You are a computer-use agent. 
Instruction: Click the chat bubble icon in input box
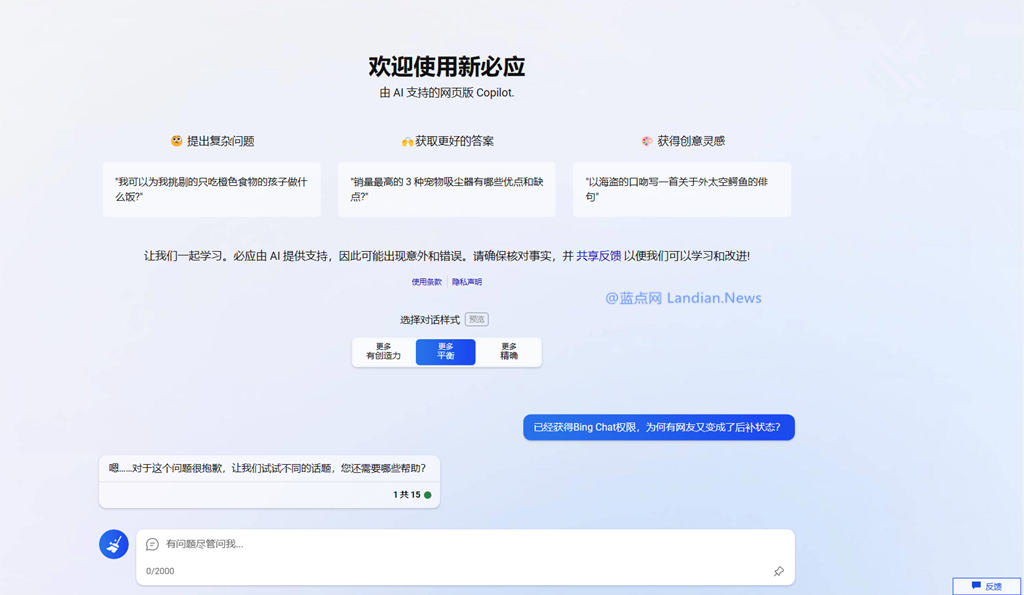click(152, 544)
